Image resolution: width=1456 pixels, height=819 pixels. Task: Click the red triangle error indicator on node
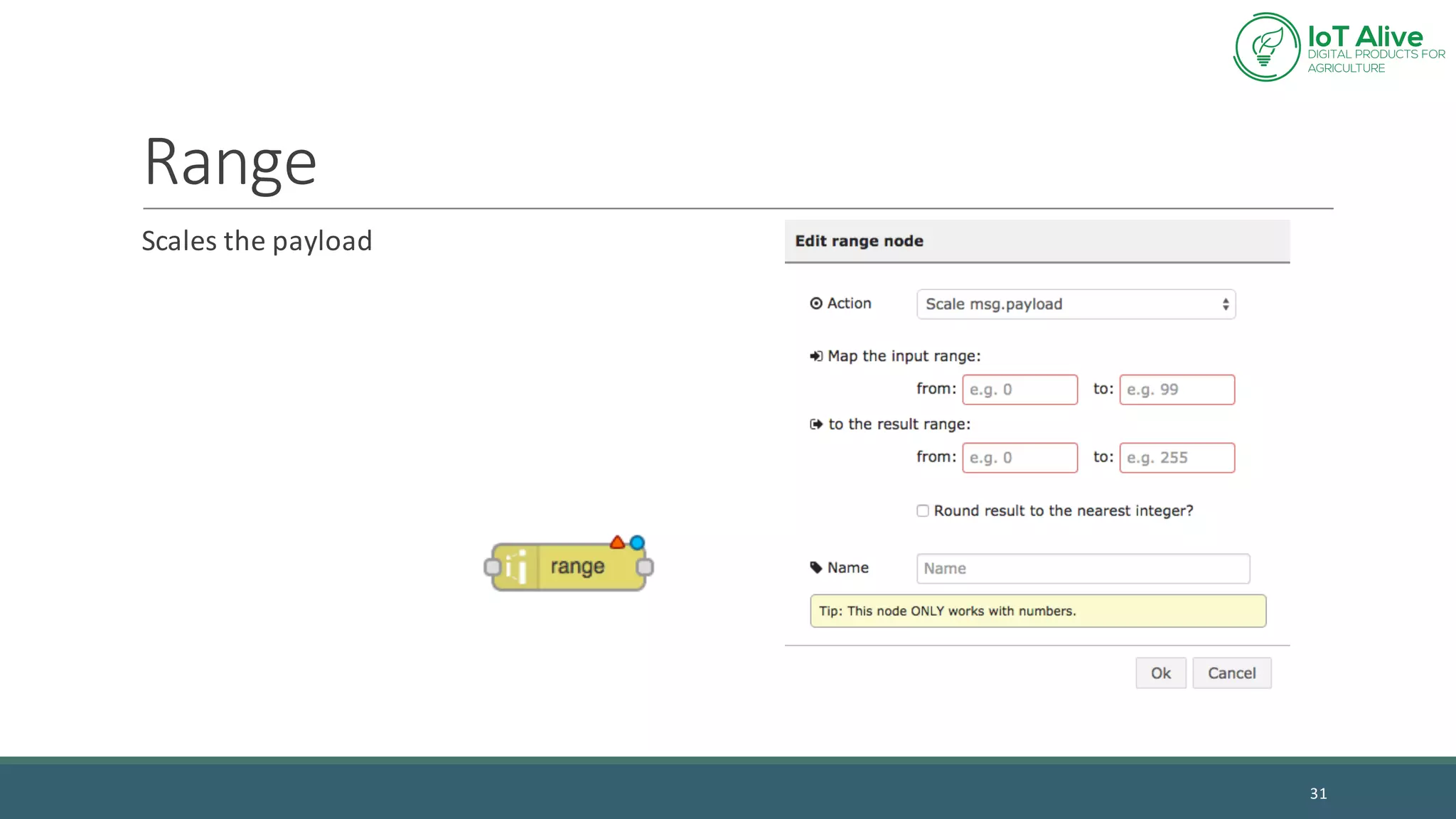[617, 543]
